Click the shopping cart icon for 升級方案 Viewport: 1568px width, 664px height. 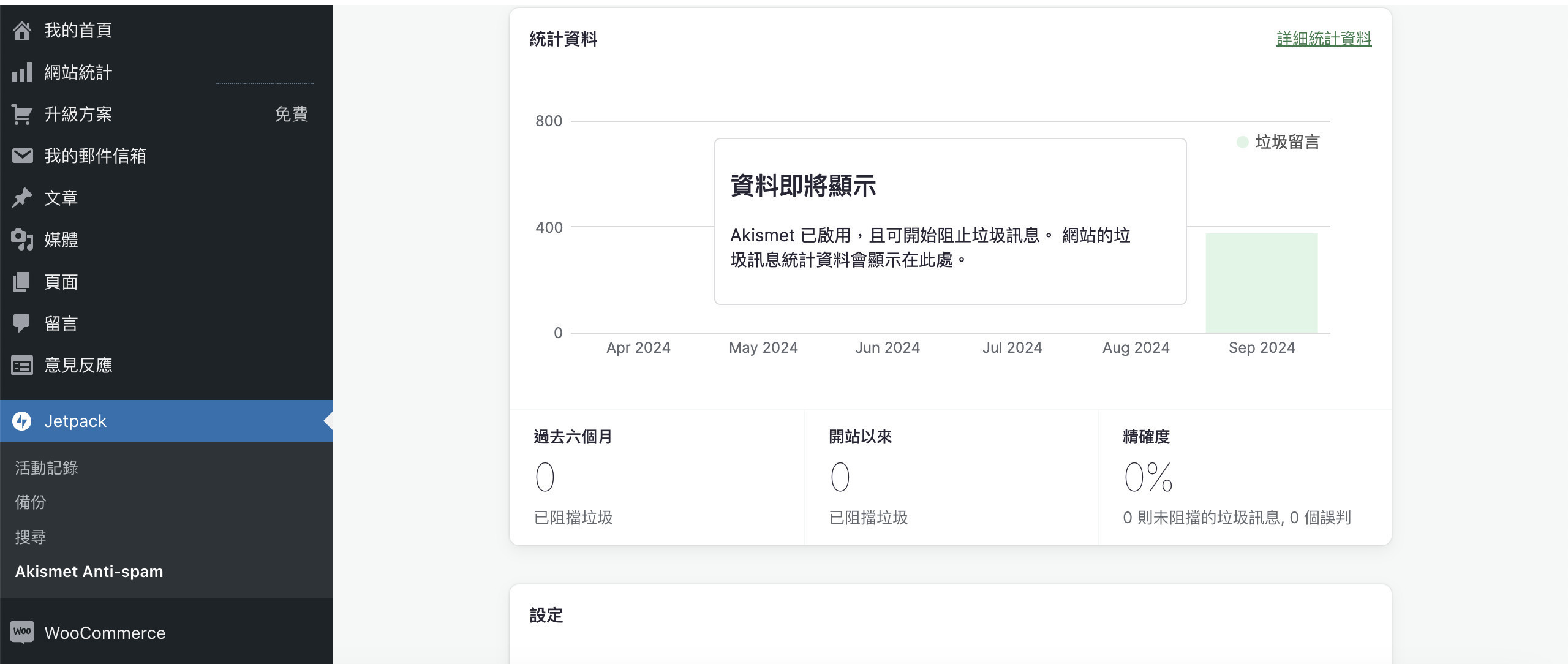click(22, 114)
